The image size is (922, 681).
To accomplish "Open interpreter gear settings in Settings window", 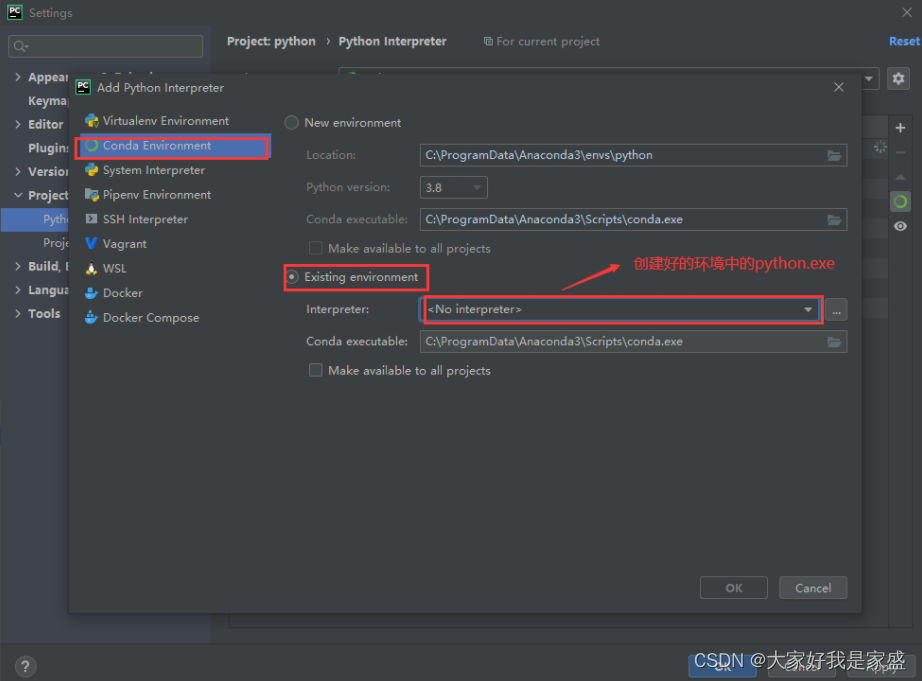I will [x=898, y=78].
